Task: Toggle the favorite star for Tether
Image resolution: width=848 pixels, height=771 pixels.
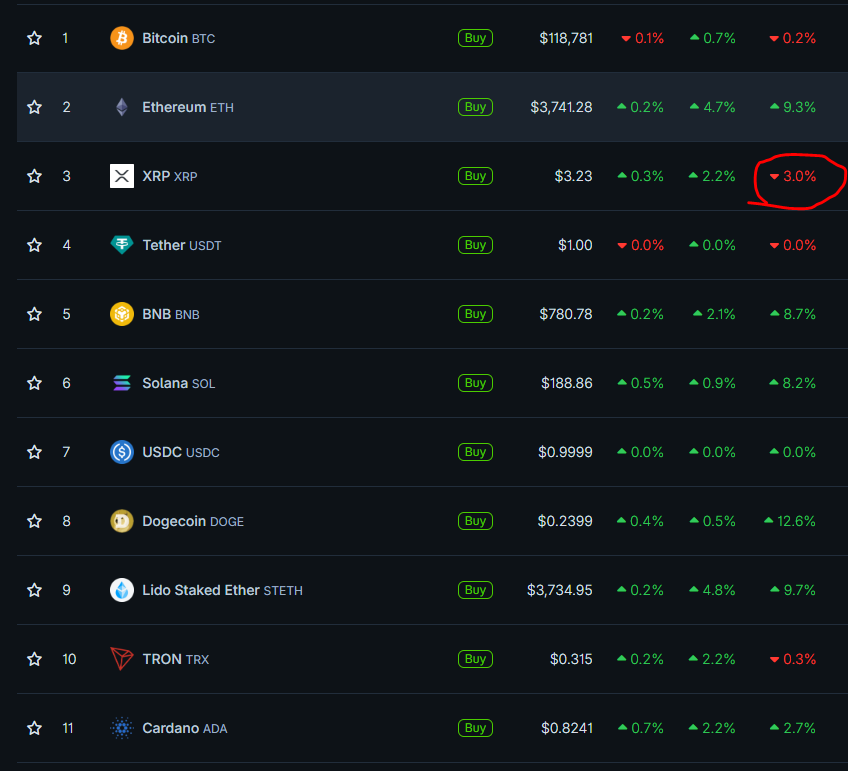Action: click(35, 245)
